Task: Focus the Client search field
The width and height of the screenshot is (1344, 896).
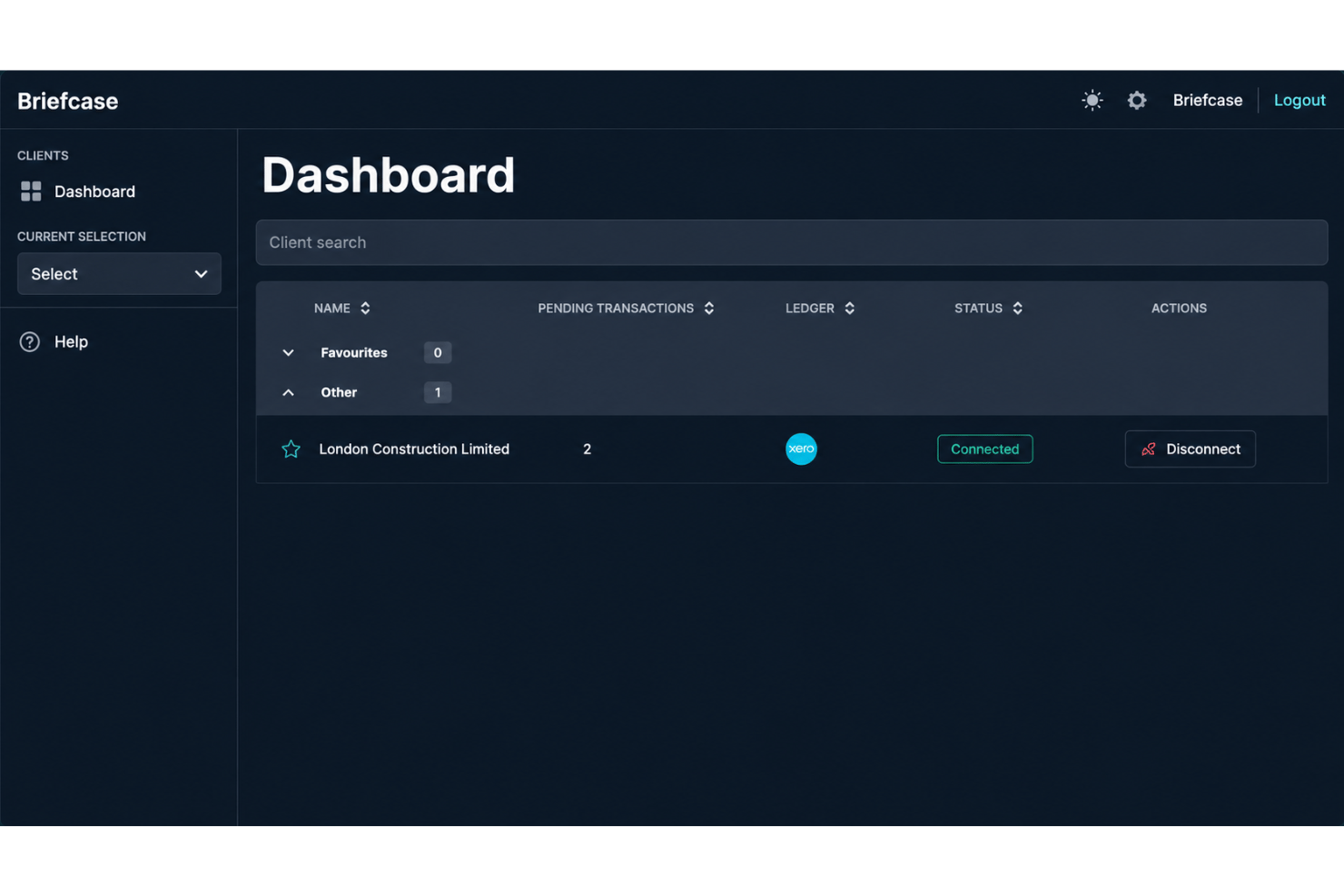Action: pos(791,242)
